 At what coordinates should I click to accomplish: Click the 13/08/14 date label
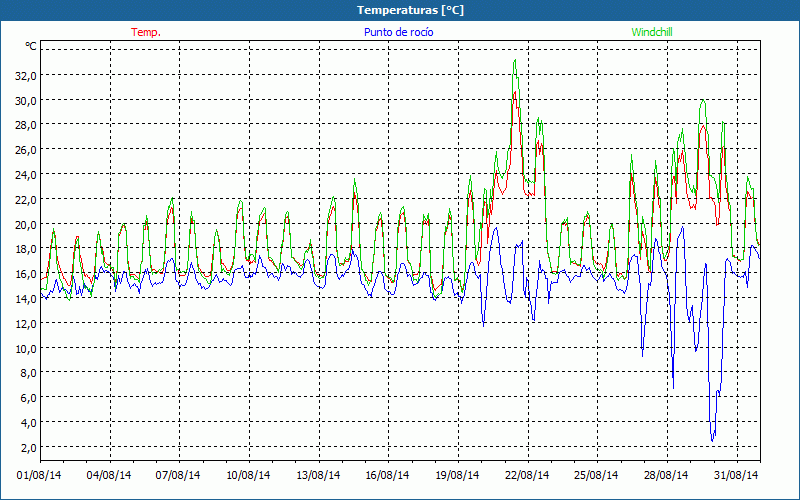click(x=318, y=475)
